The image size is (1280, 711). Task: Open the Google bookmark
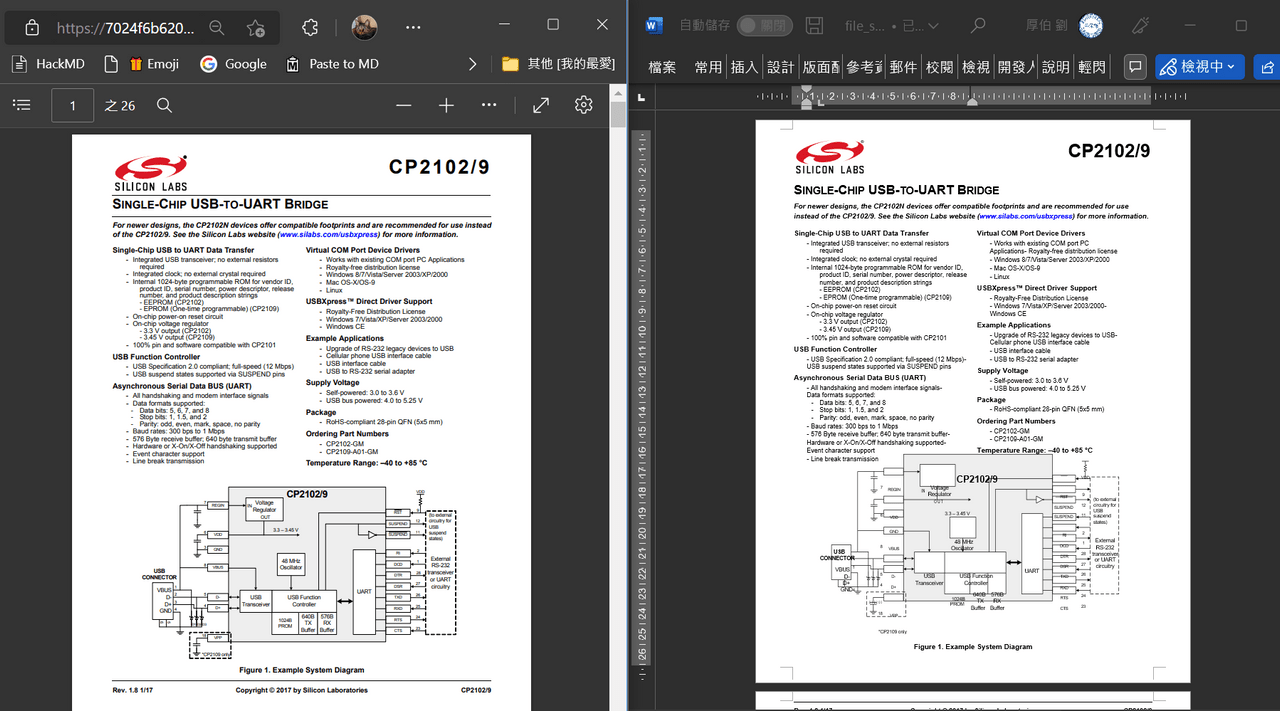pos(233,64)
